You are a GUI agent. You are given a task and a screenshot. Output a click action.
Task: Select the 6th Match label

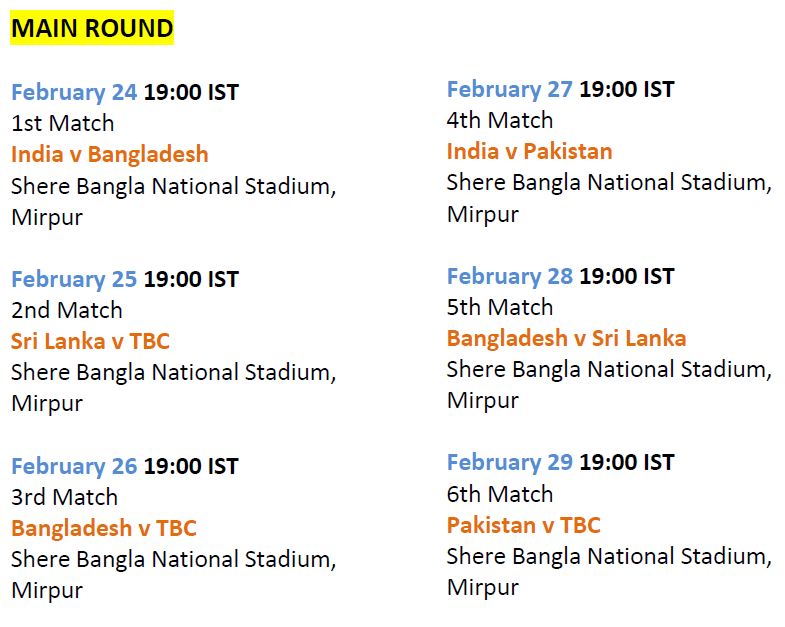click(500, 493)
